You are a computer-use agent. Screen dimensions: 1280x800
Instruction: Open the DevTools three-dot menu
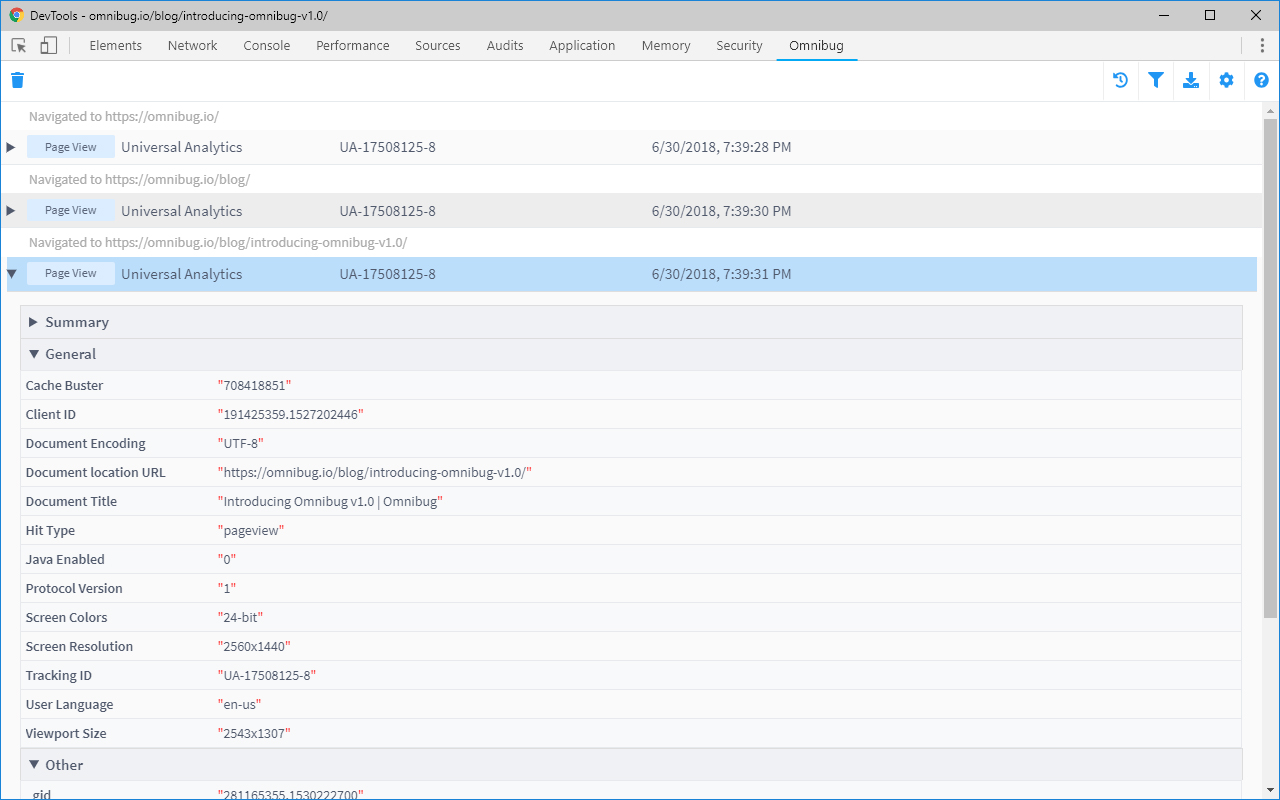click(x=1262, y=45)
